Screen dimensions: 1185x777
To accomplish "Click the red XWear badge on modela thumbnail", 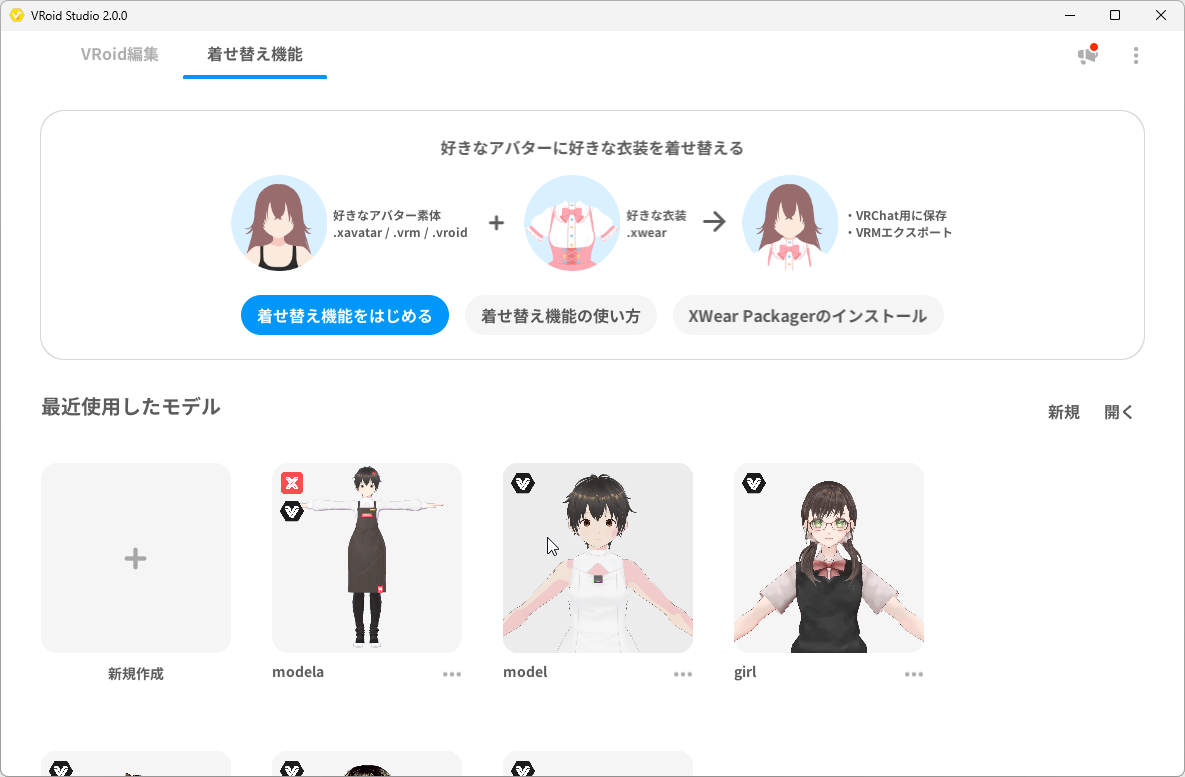I will click(x=291, y=483).
